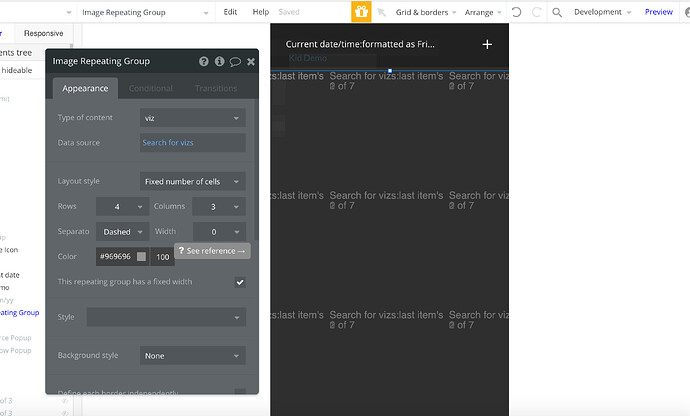
Task: Switch to the Transitions tab
Action: click(x=216, y=88)
